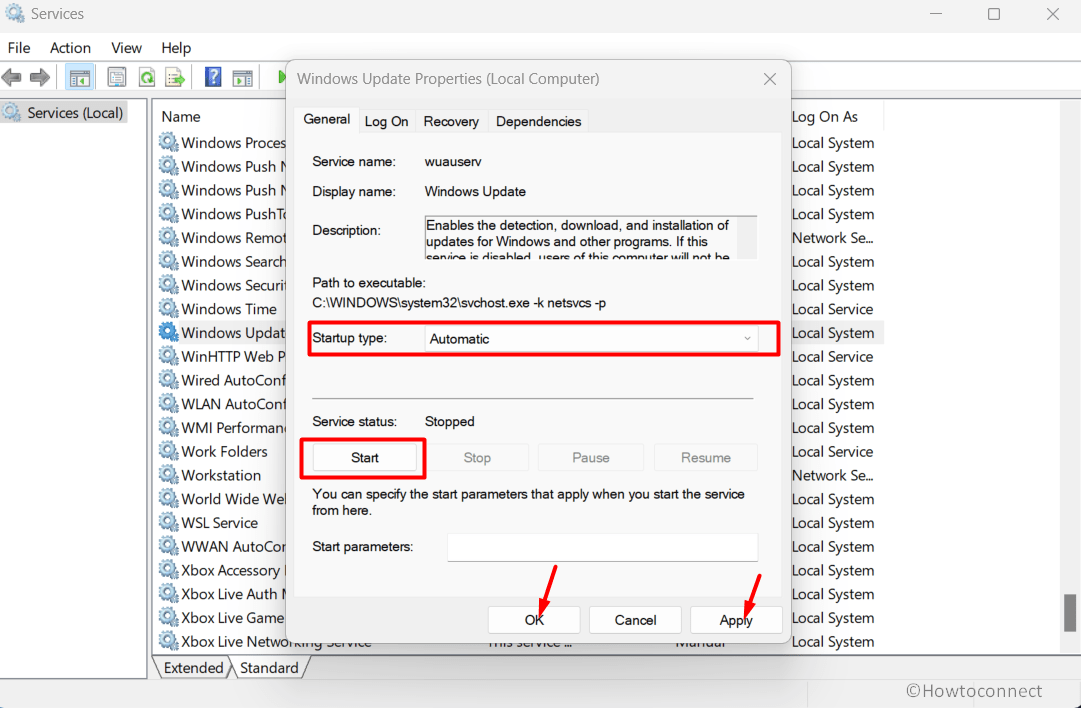Click the gear icon beside World Wide We
The image size is (1081, 708).
click(168, 498)
